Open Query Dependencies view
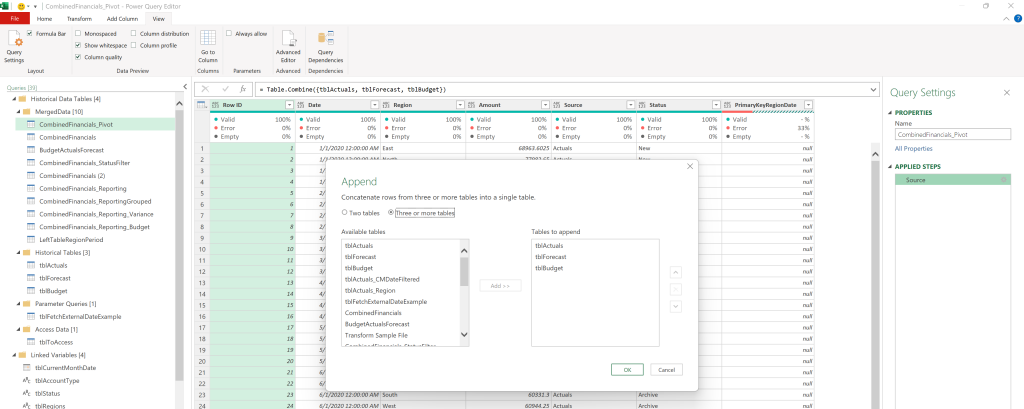 (325, 47)
